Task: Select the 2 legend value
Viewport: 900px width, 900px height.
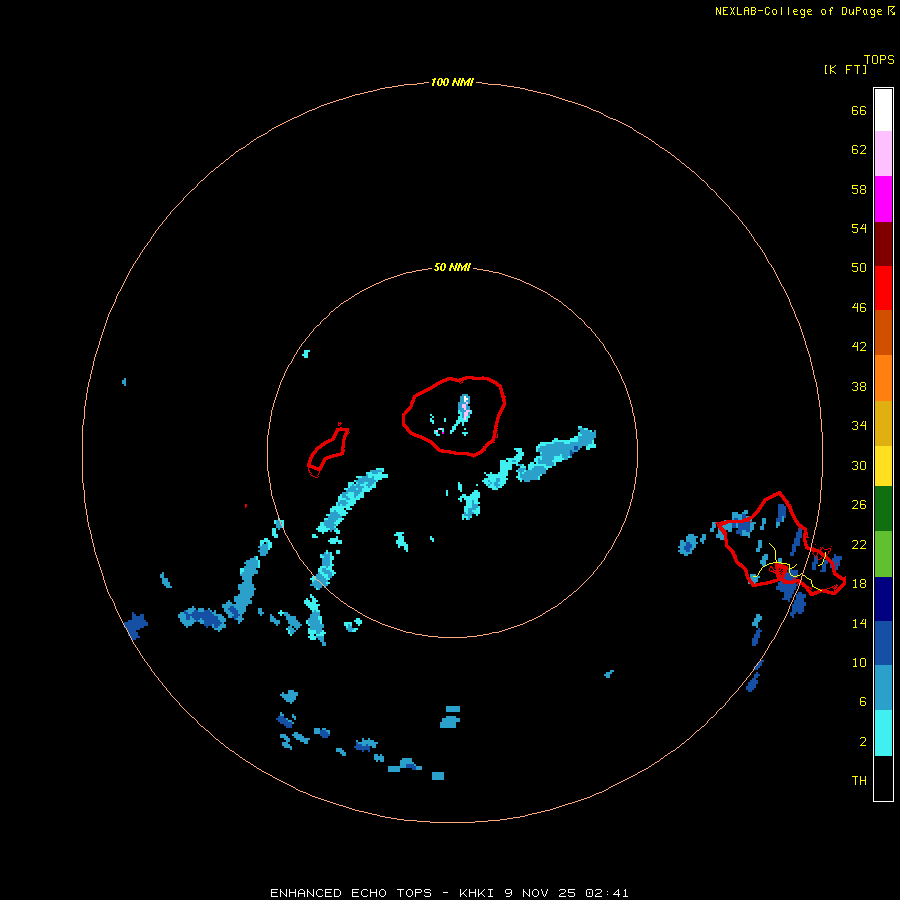Action: (863, 742)
